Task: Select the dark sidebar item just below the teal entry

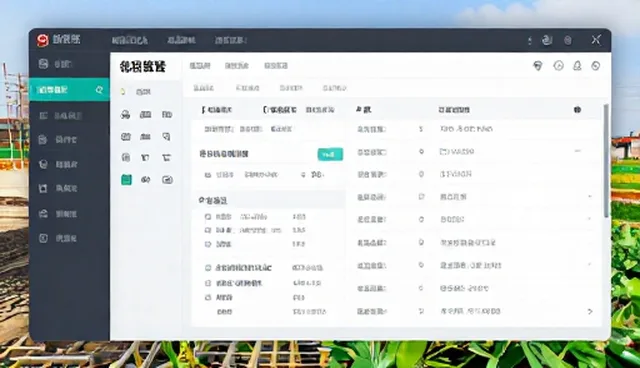Action: pyautogui.click(x=69, y=116)
